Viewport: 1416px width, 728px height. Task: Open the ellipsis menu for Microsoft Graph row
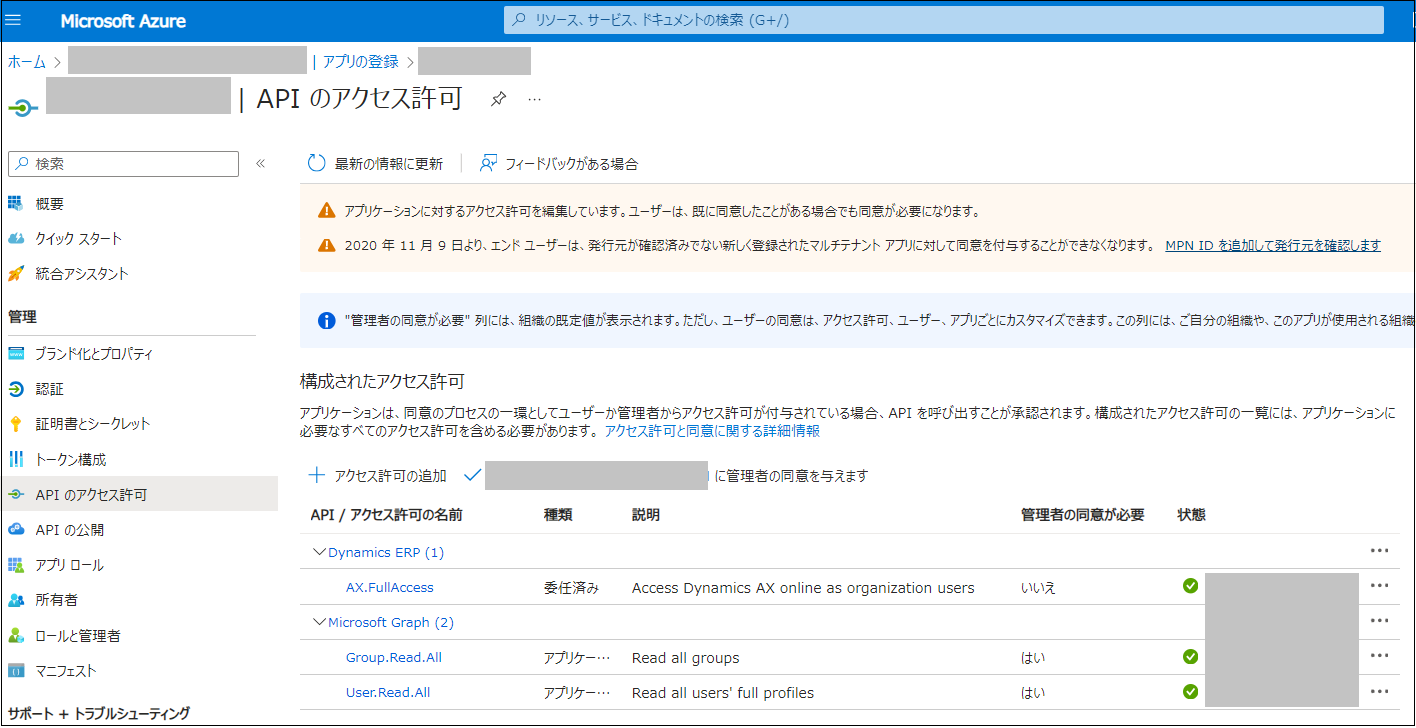[x=1380, y=621]
